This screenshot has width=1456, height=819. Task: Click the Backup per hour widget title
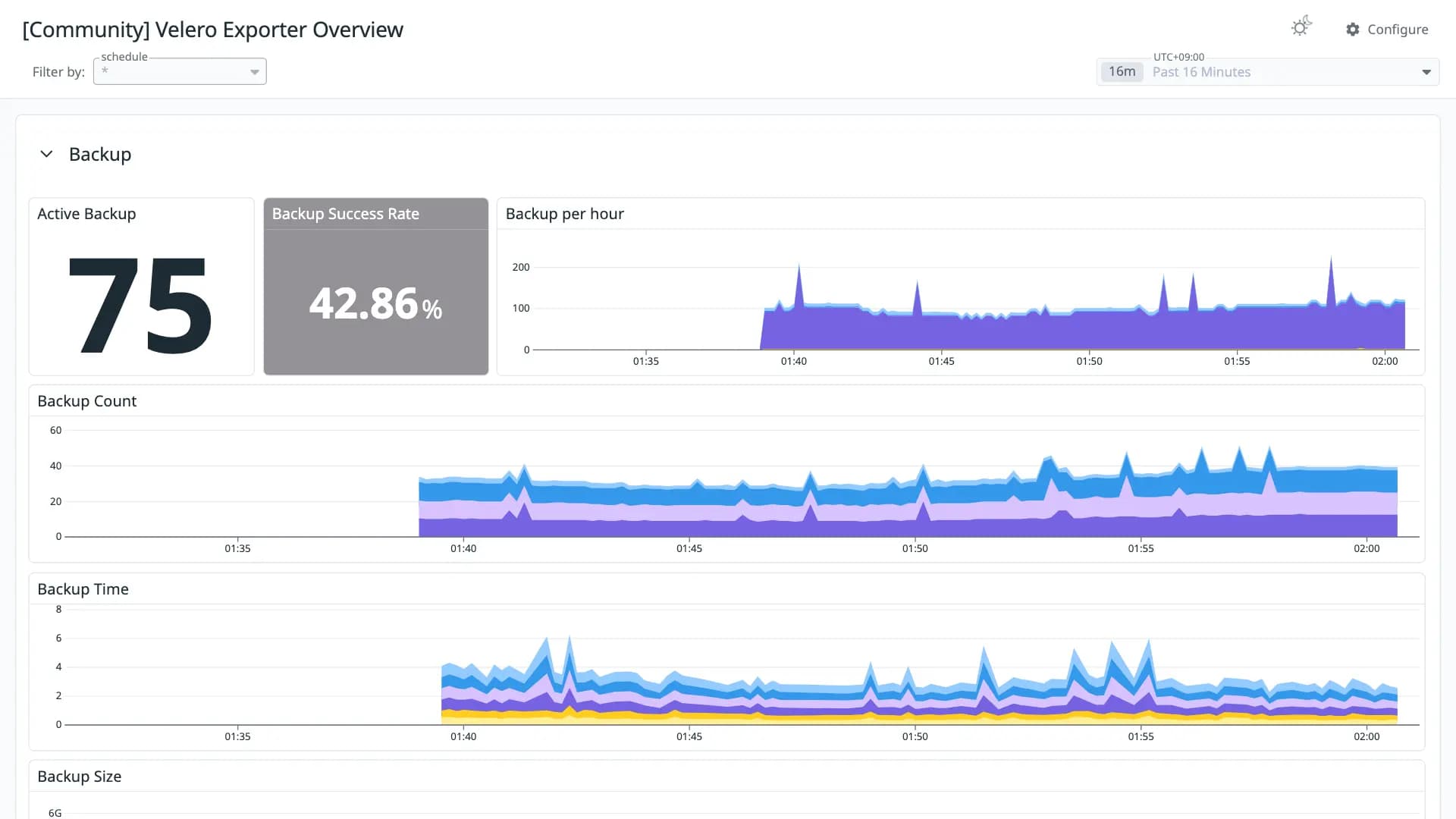[x=564, y=214]
